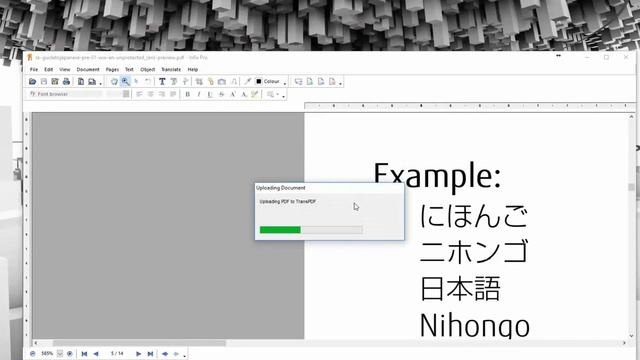Click the Align left icon
This screenshot has height=360, width=640.
pos(139,94)
